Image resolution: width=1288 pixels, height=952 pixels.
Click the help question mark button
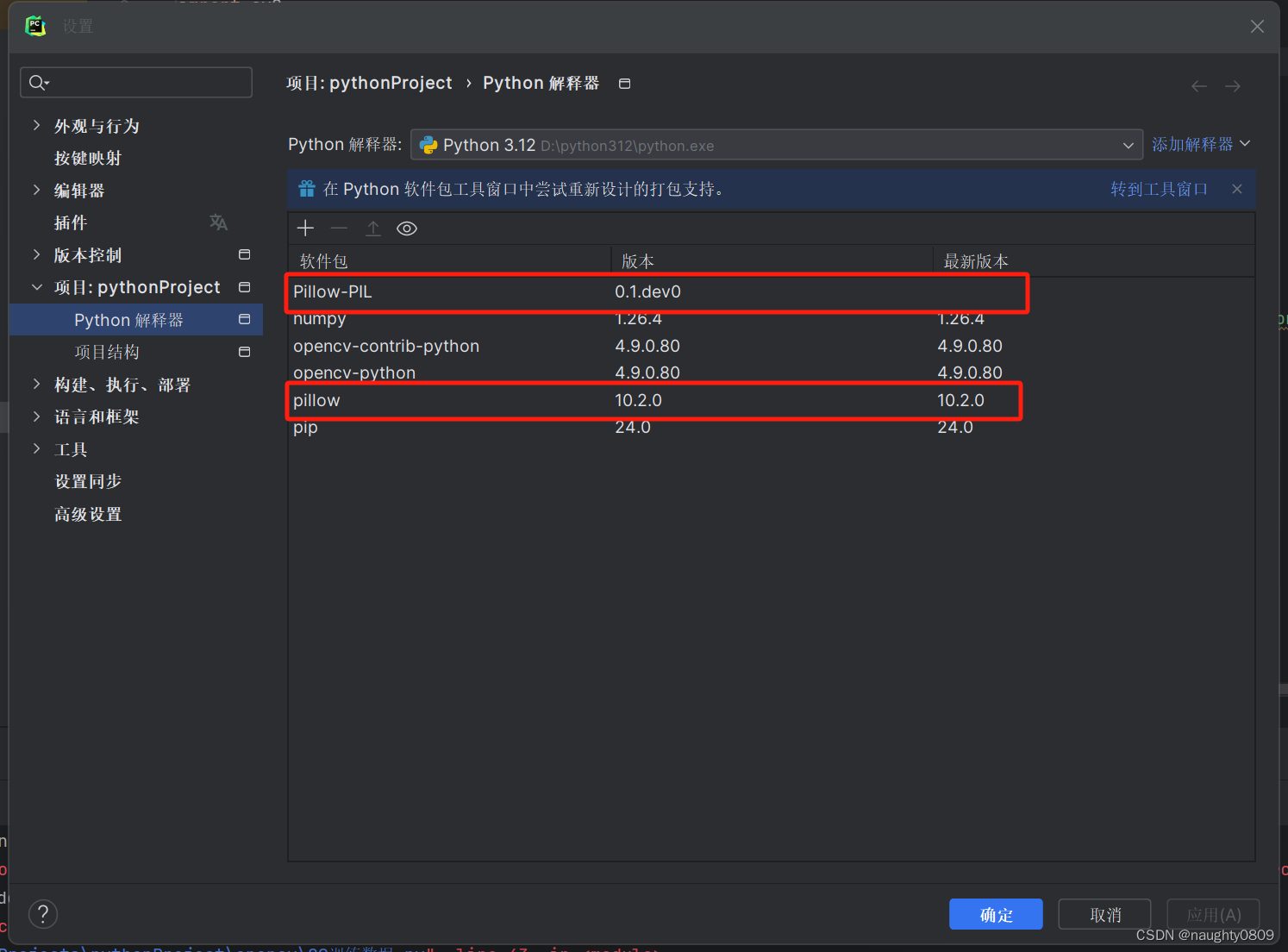click(x=43, y=914)
